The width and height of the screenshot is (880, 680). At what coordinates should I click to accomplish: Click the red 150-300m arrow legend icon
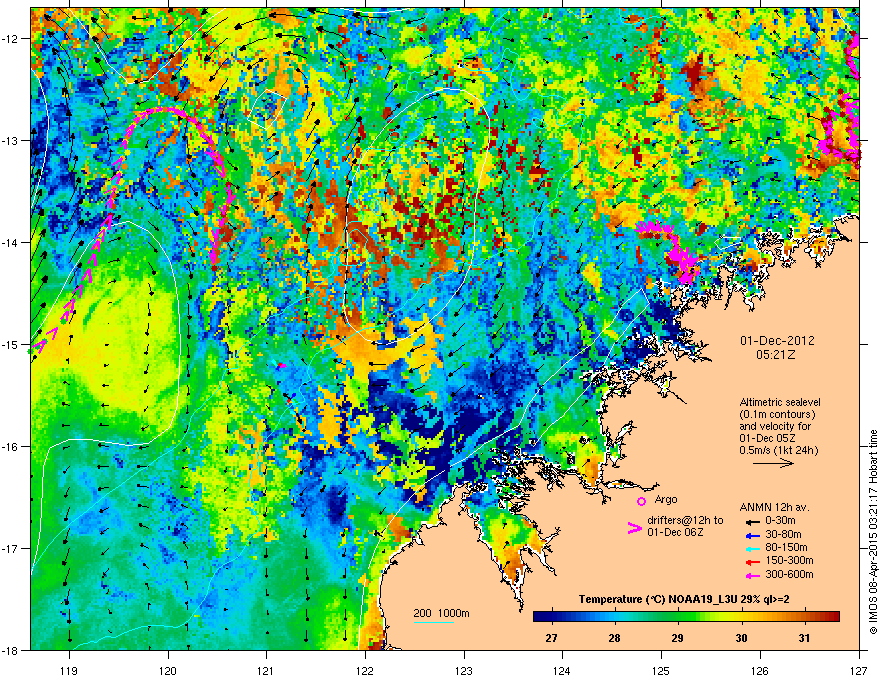tap(752, 561)
